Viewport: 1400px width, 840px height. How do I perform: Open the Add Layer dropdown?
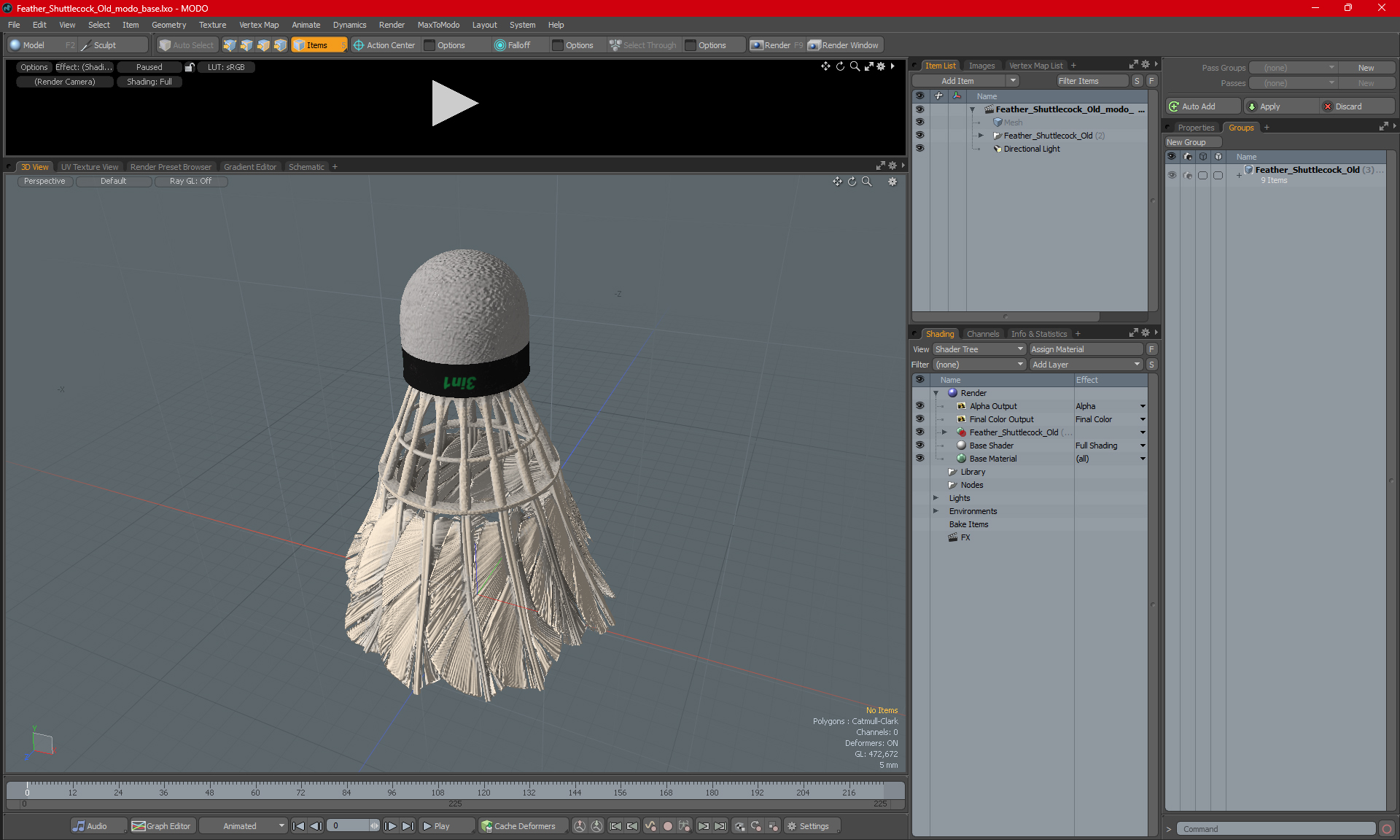pyautogui.click(x=1086, y=365)
